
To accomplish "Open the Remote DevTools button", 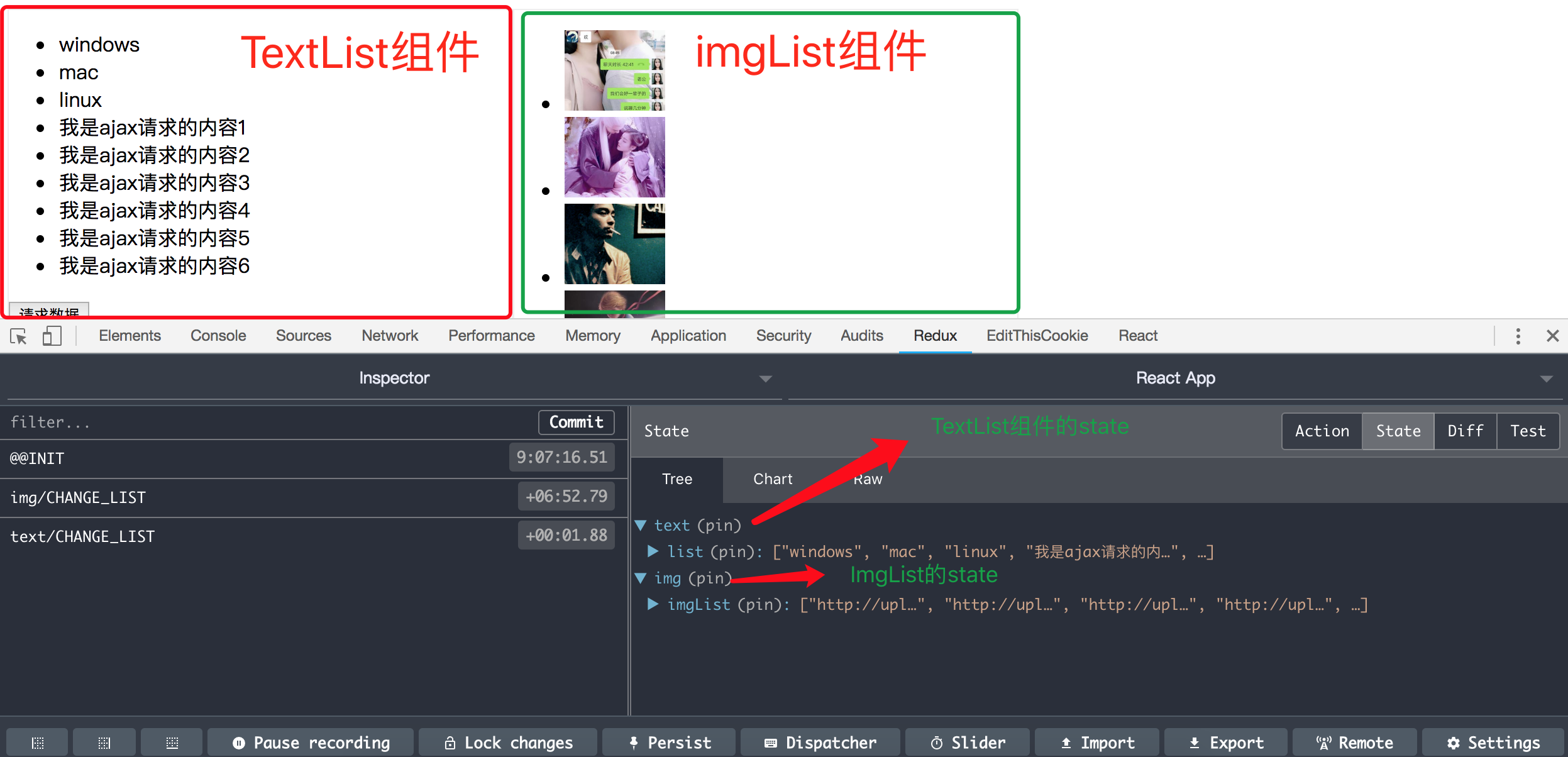I will point(1354,743).
